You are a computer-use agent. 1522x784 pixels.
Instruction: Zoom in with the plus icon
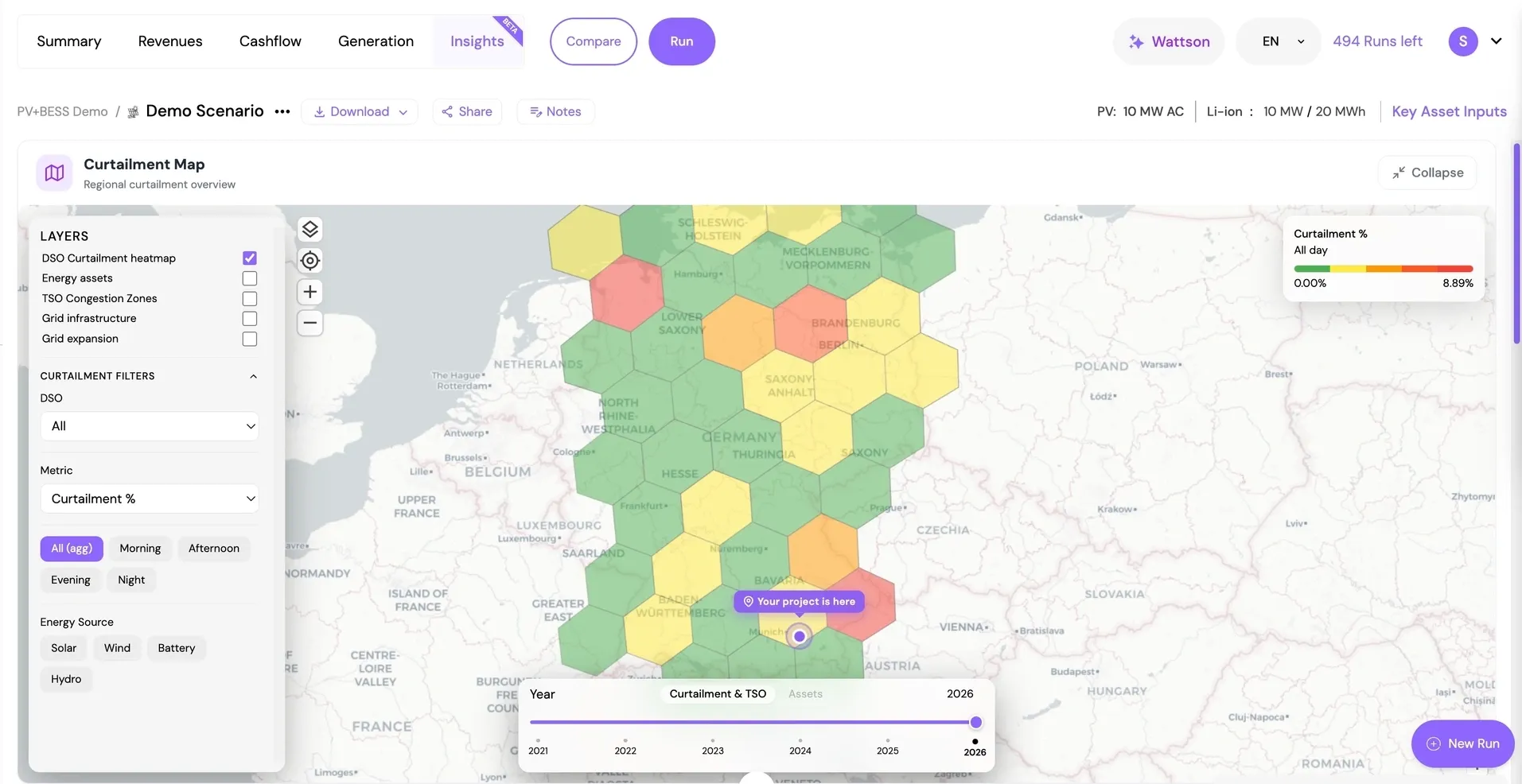click(310, 292)
